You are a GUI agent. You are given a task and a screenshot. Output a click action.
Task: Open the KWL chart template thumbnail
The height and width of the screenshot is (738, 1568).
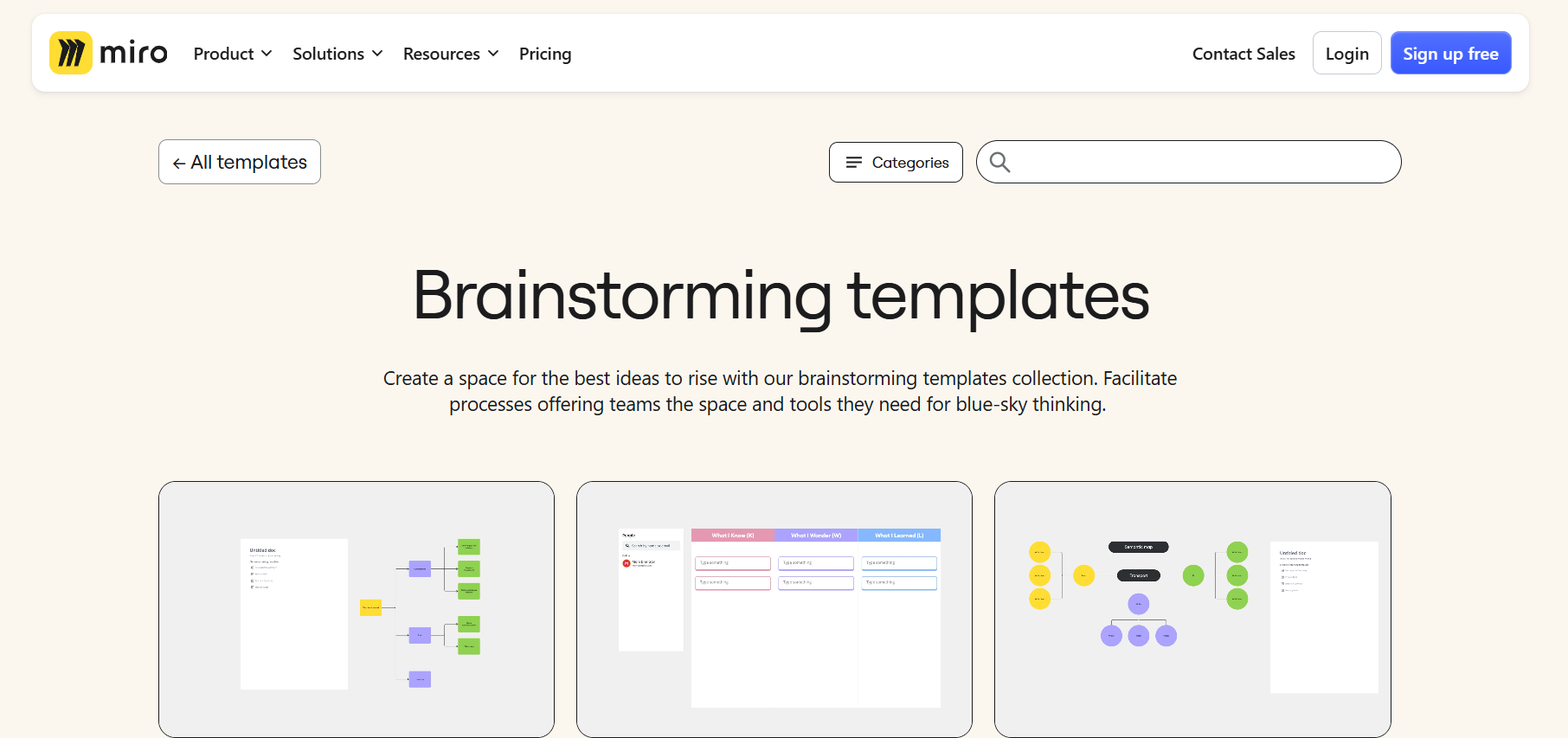point(774,609)
